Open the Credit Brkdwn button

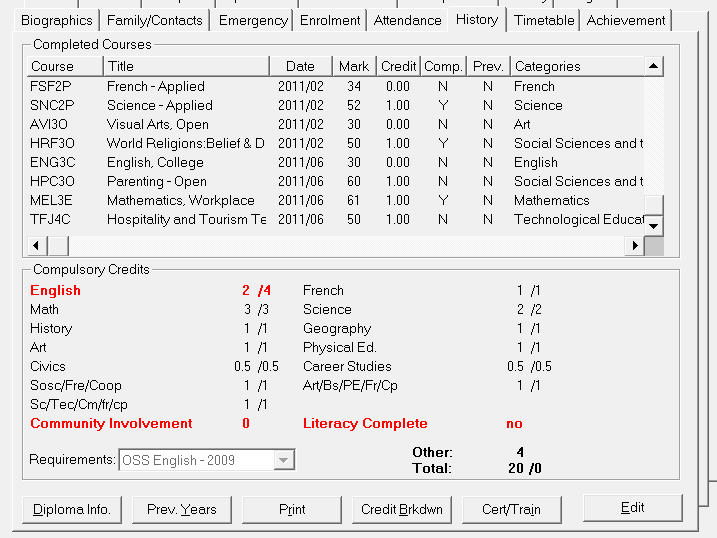[402, 509]
